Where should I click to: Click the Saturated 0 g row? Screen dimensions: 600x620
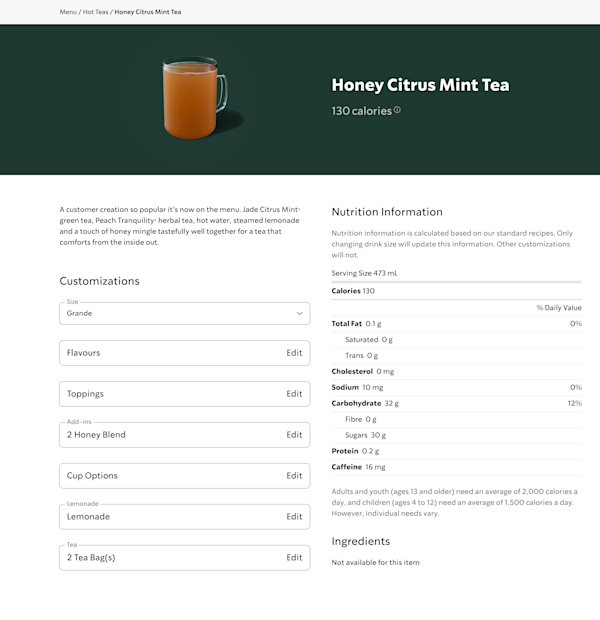456,340
